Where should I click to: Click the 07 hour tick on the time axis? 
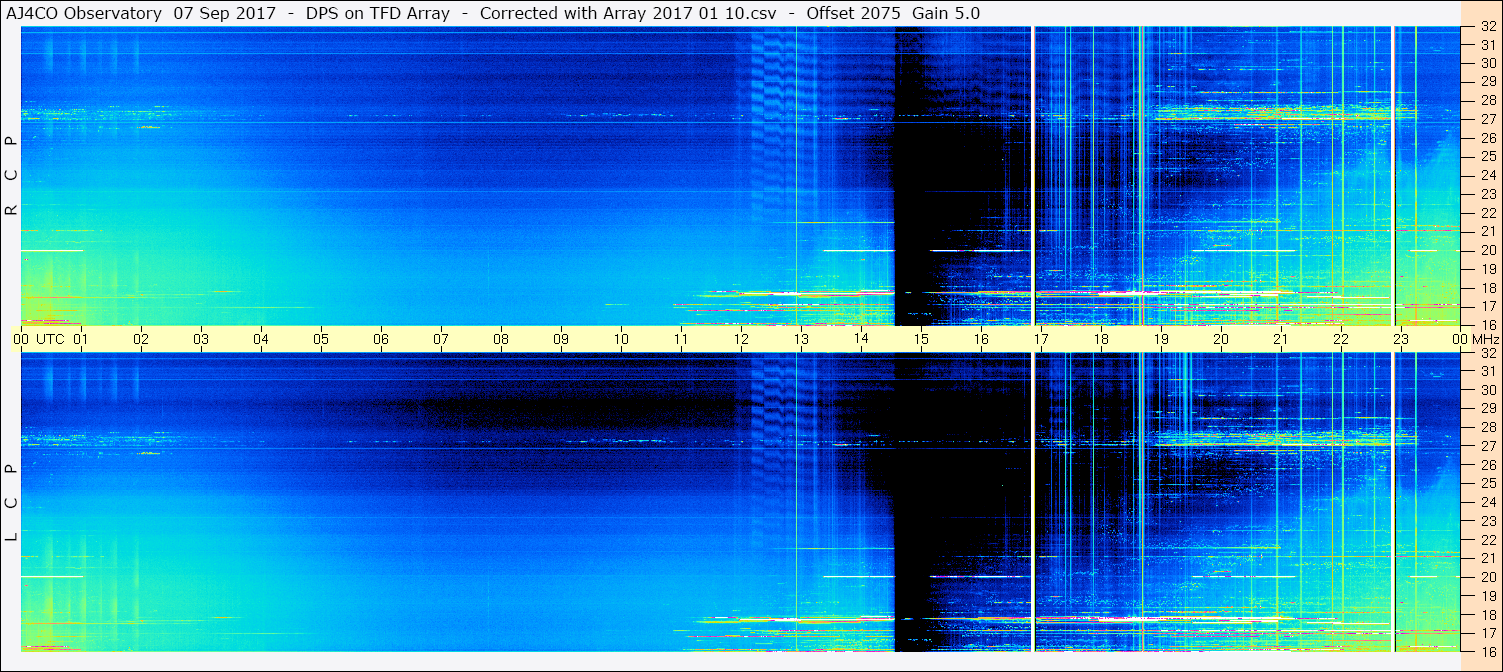(x=441, y=339)
